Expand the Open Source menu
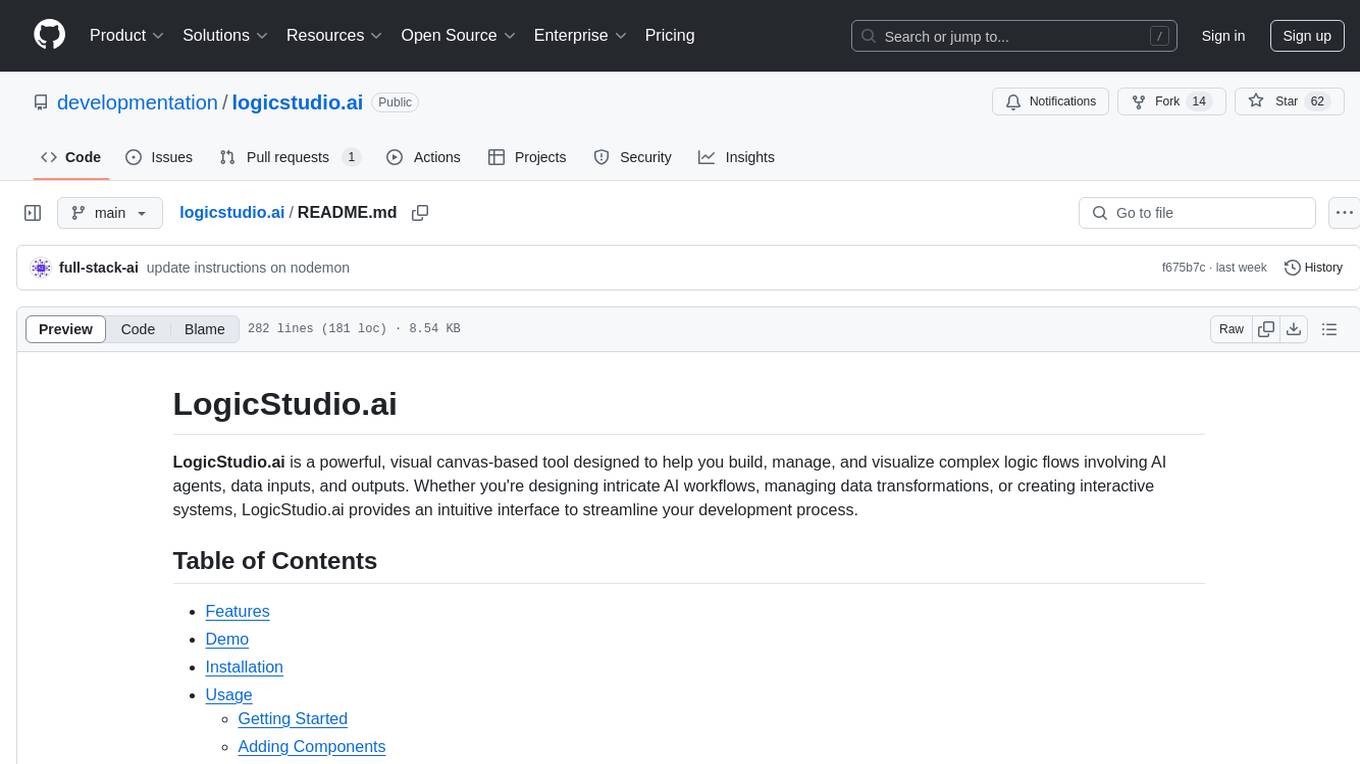The image size is (1360, 764). (458, 35)
